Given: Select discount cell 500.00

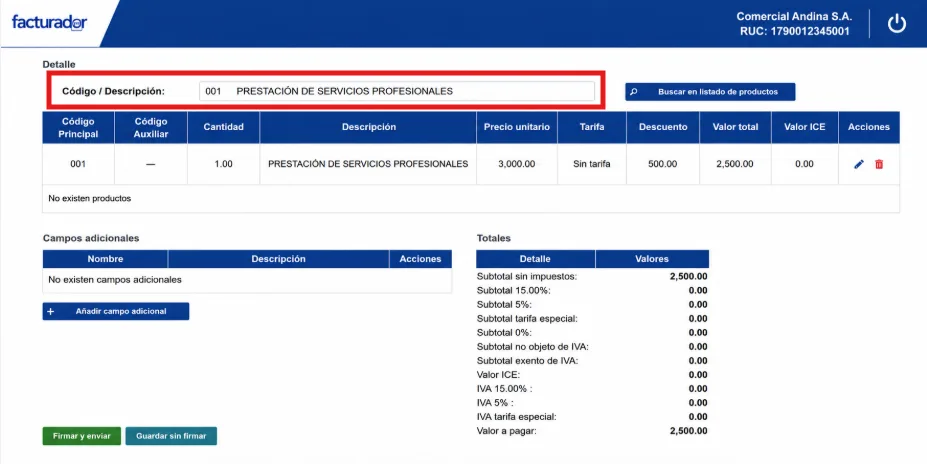Looking at the screenshot, I should 663,164.
